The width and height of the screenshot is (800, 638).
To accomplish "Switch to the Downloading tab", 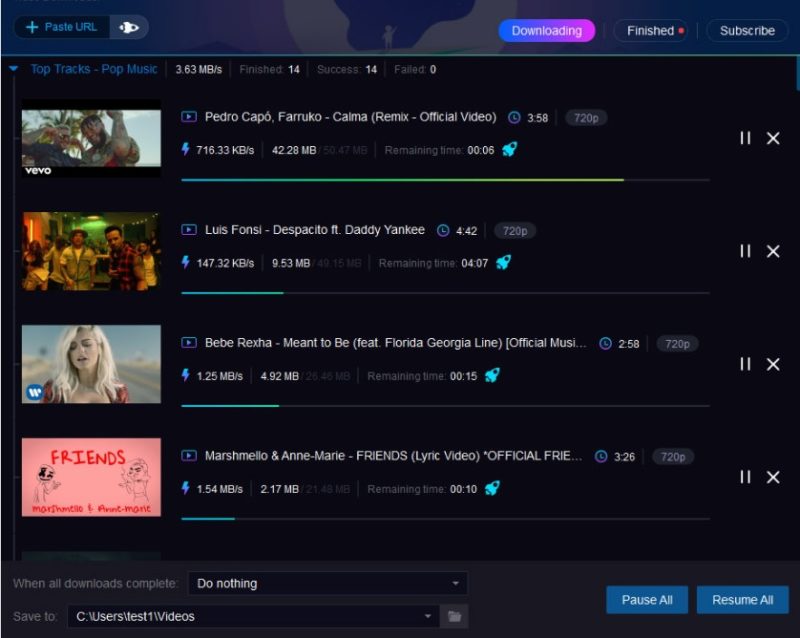I will point(546,31).
